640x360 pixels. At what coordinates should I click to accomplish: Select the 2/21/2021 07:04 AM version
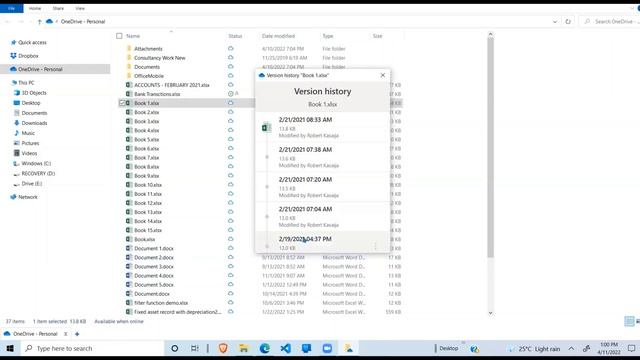coord(322,217)
